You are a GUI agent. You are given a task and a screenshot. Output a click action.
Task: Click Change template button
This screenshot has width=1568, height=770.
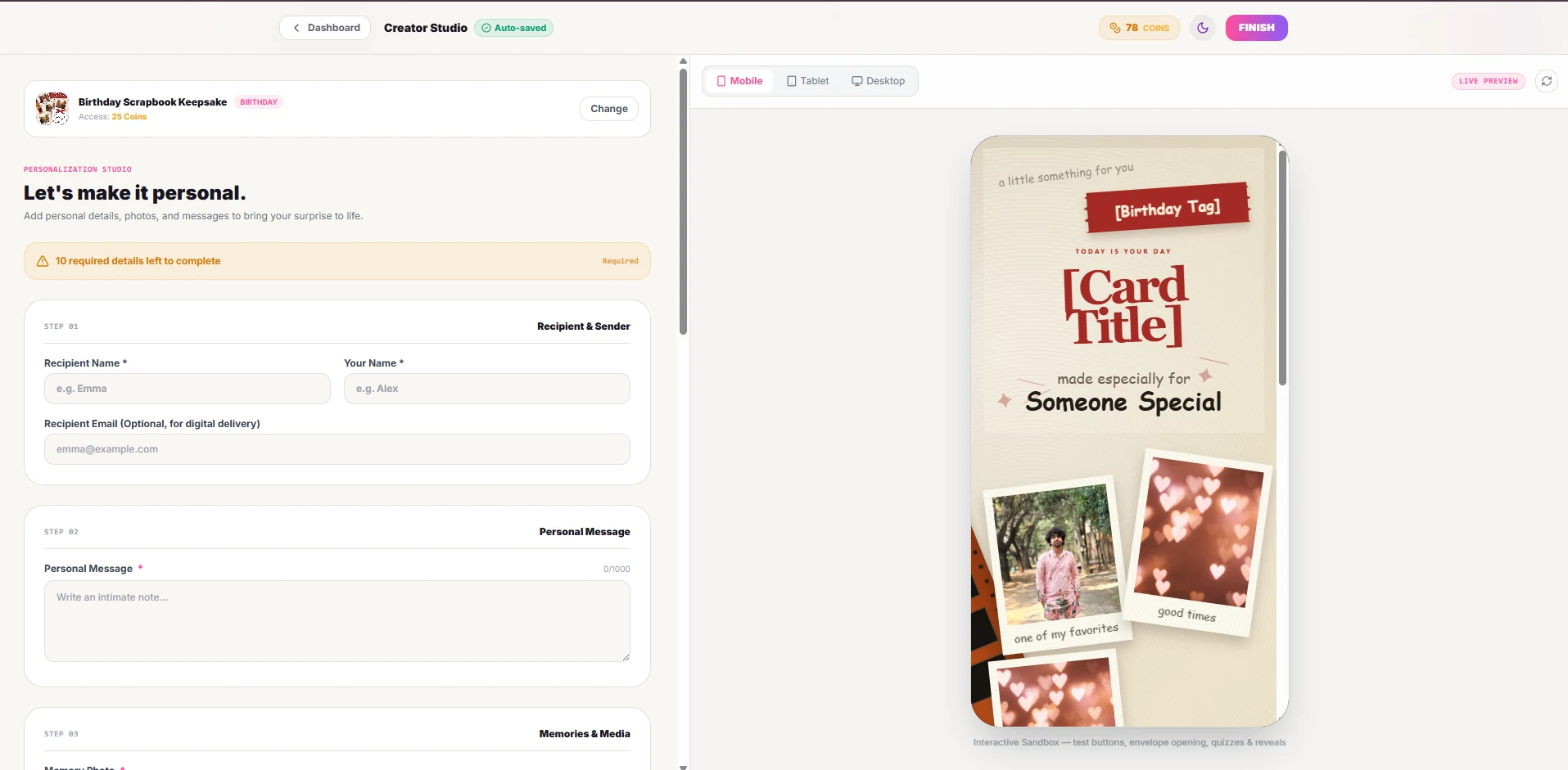coord(609,109)
